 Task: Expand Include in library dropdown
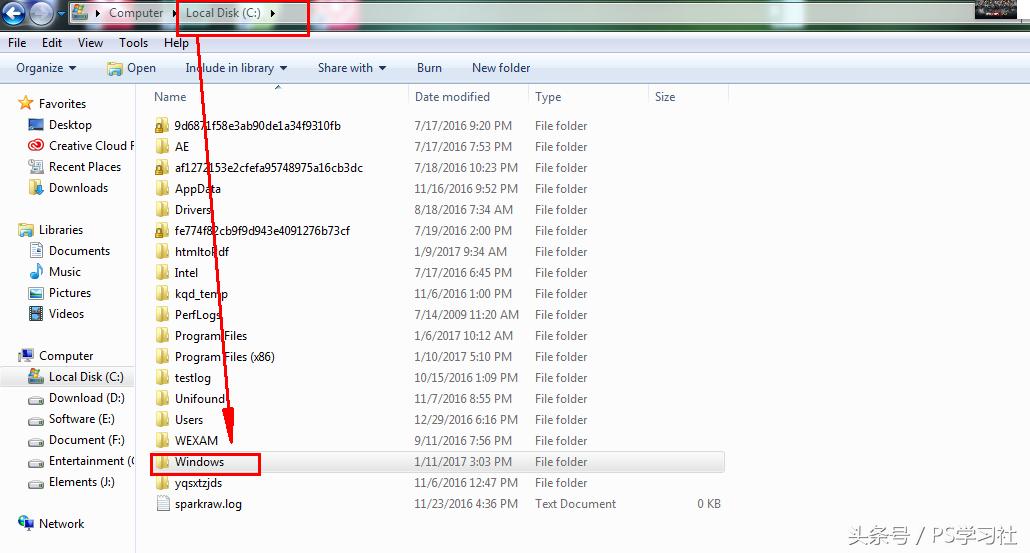pyautogui.click(x=236, y=68)
